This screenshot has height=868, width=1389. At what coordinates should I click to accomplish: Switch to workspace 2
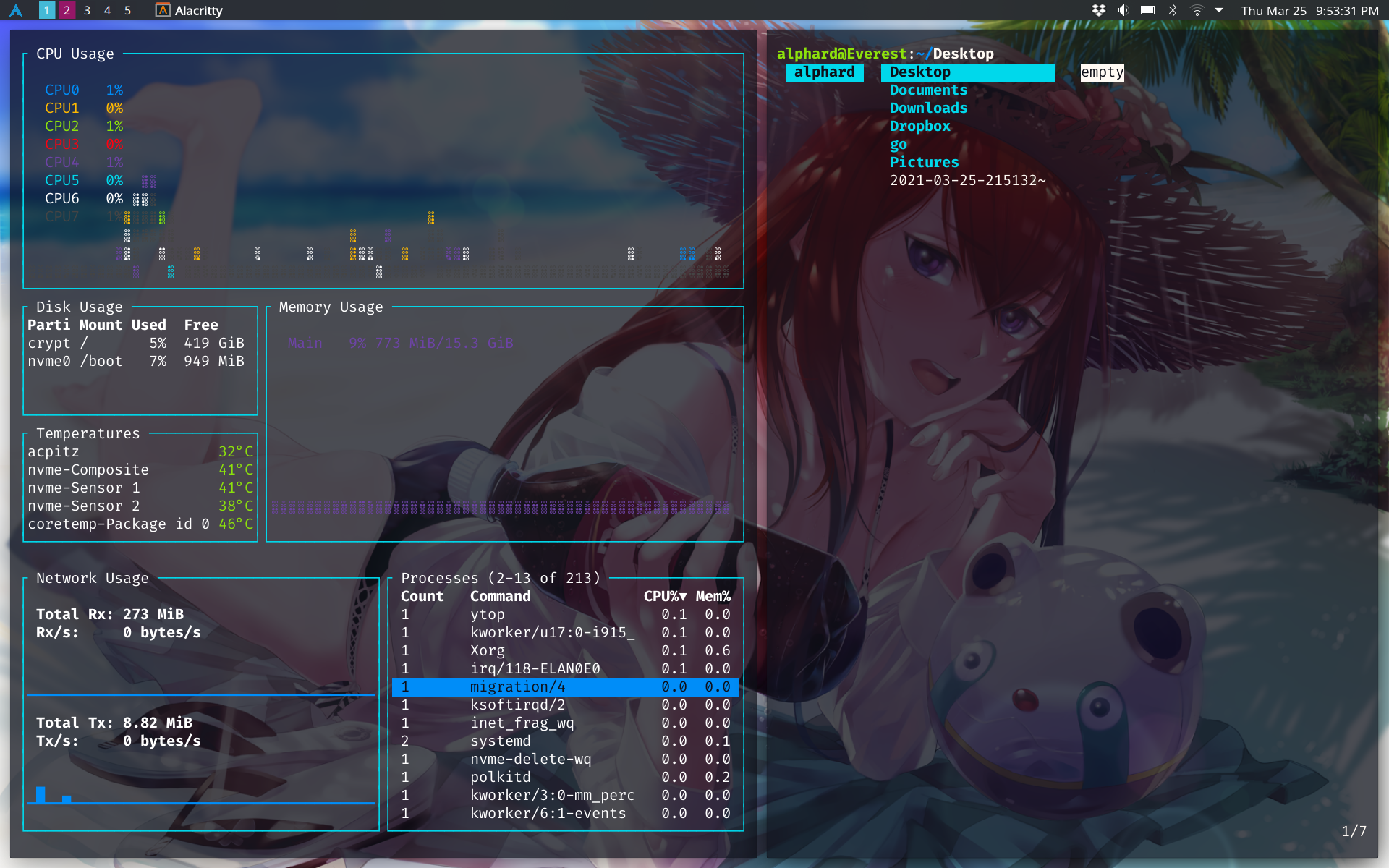[67, 10]
